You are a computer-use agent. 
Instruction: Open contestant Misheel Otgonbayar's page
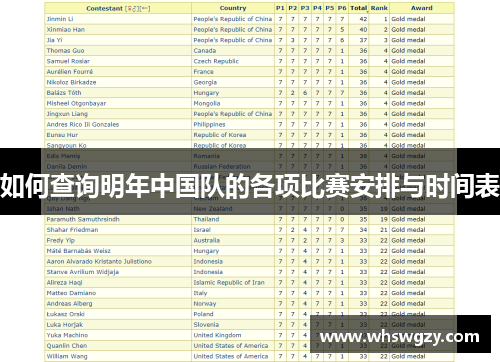tap(76, 103)
